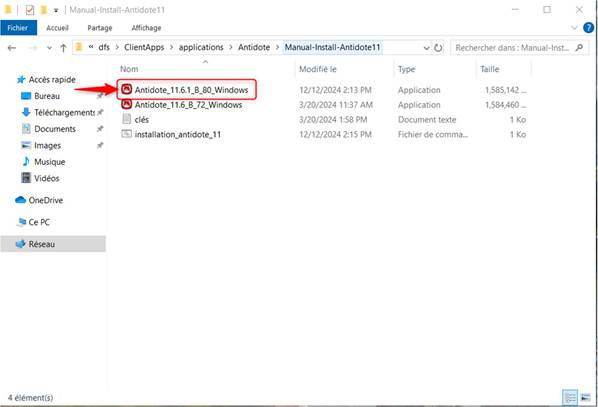This screenshot has width=598, height=407.
Task: Sort by Taille column header
Action: click(490, 69)
